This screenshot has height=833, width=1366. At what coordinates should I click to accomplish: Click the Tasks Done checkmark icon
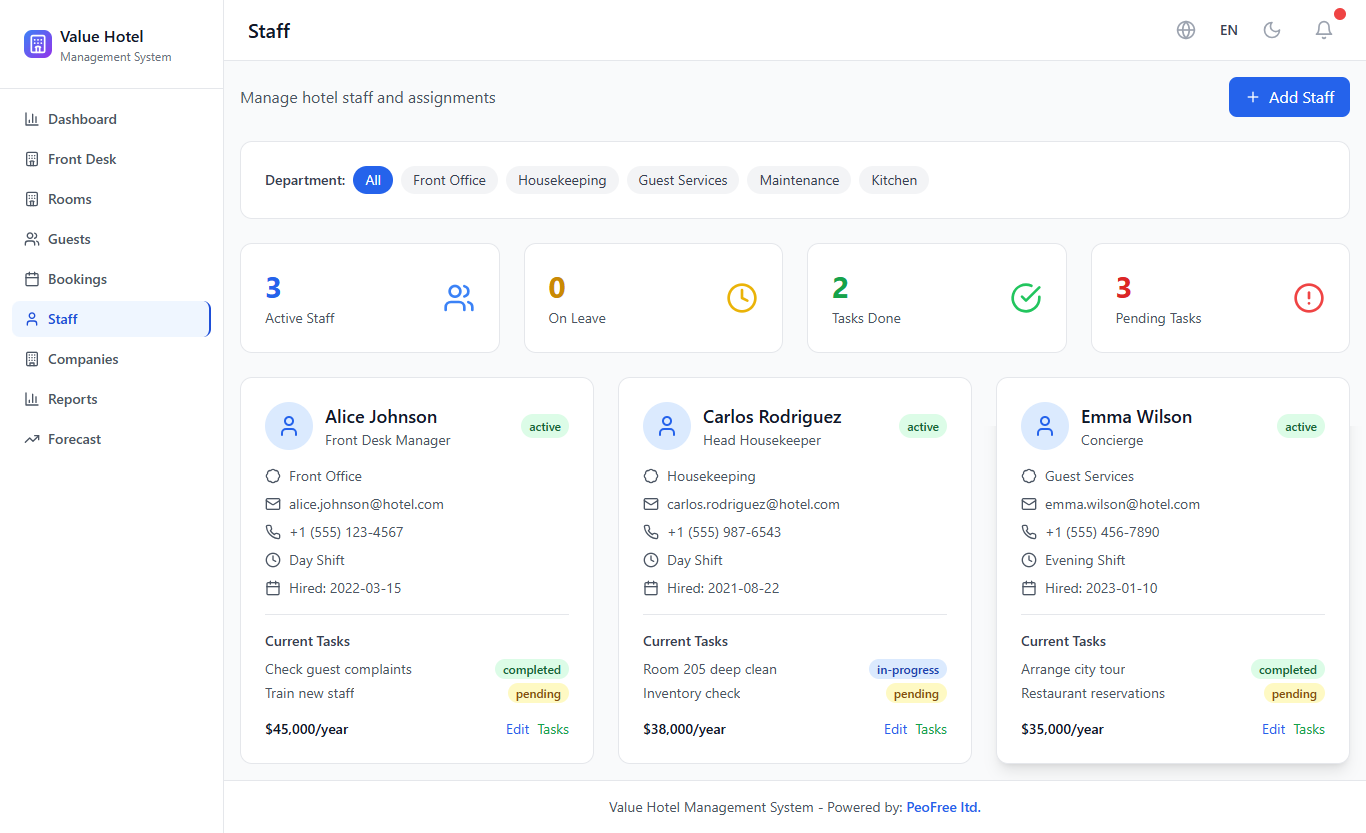click(1026, 298)
